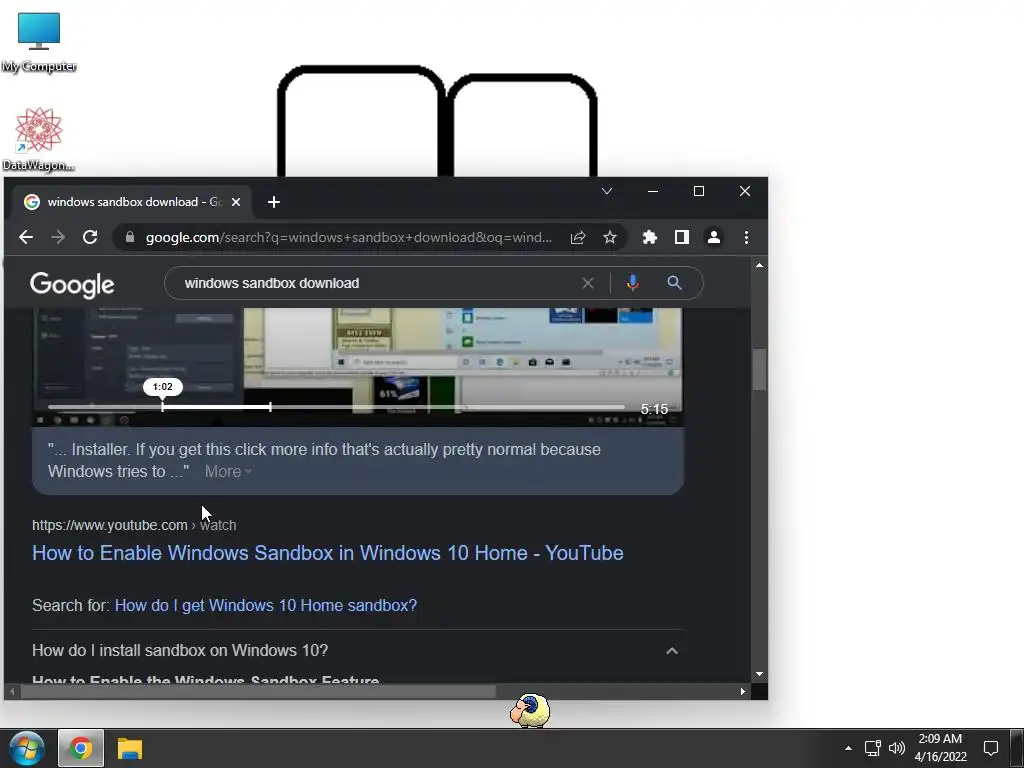Clear the search query text

pyautogui.click(x=588, y=283)
